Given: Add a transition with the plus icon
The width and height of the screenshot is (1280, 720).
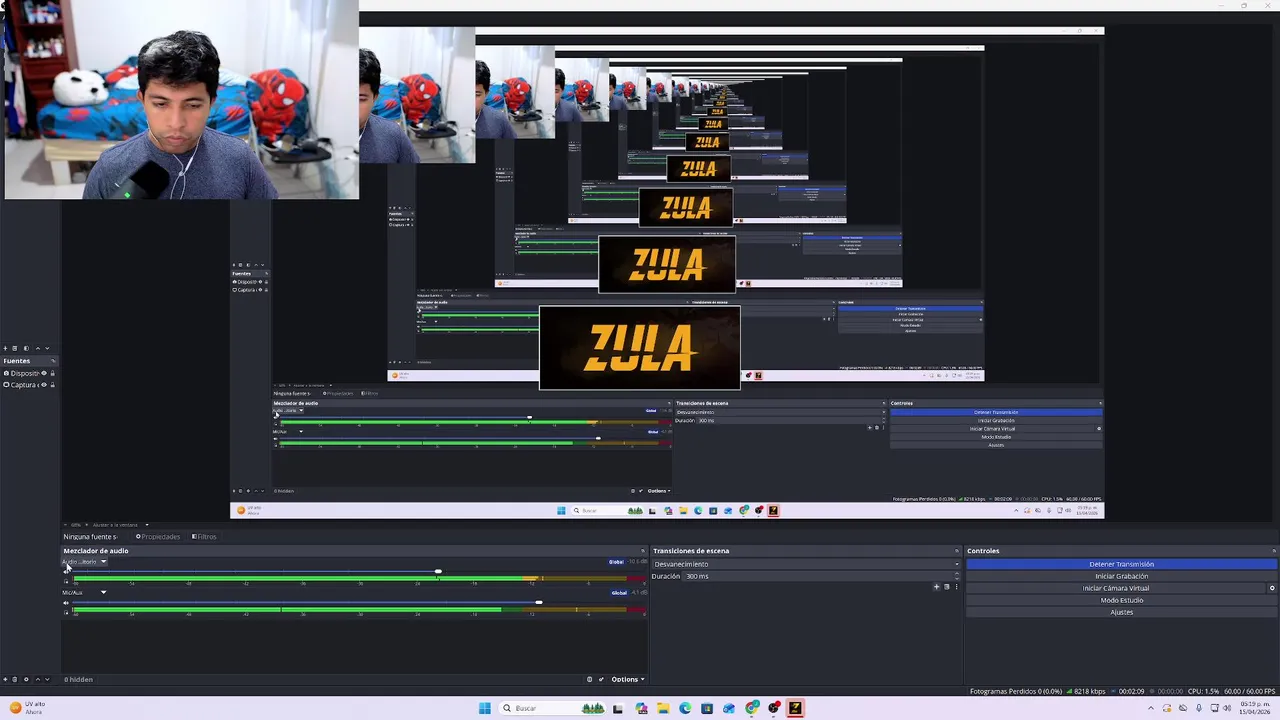Looking at the screenshot, I should (x=937, y=587).
